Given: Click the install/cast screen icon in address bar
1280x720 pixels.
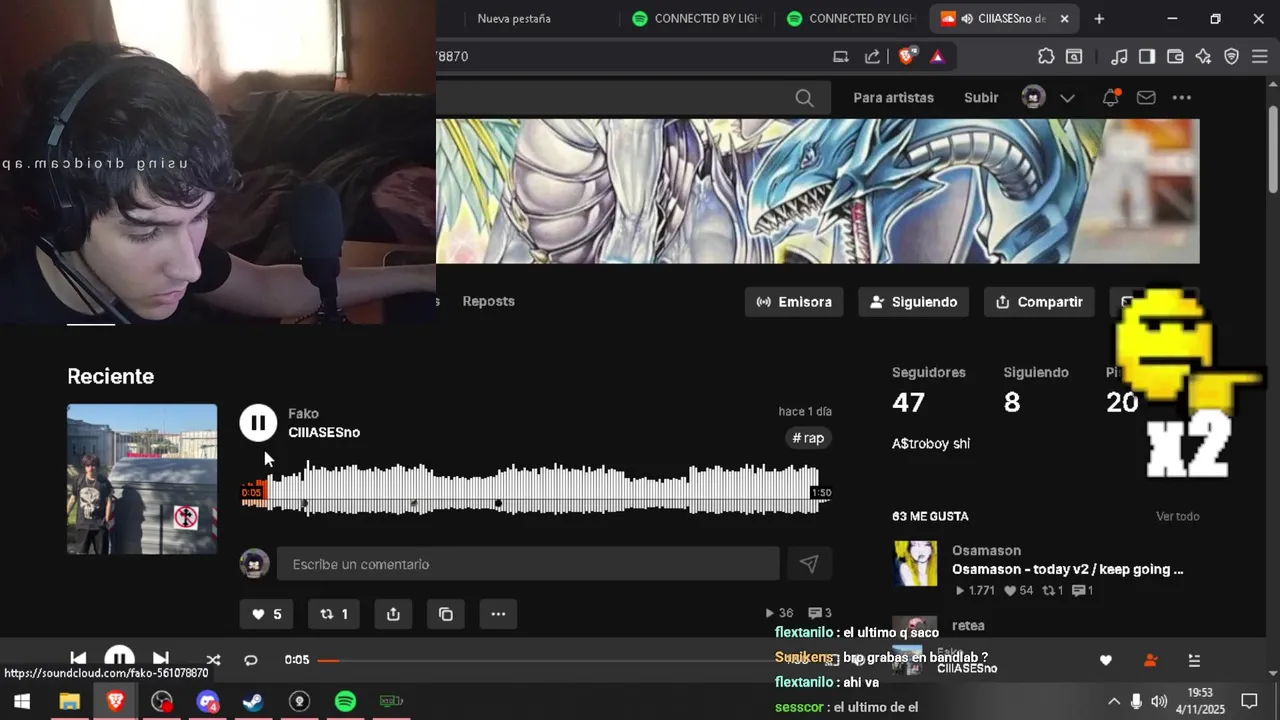Looking at the screenshot, I should [841, 56].
